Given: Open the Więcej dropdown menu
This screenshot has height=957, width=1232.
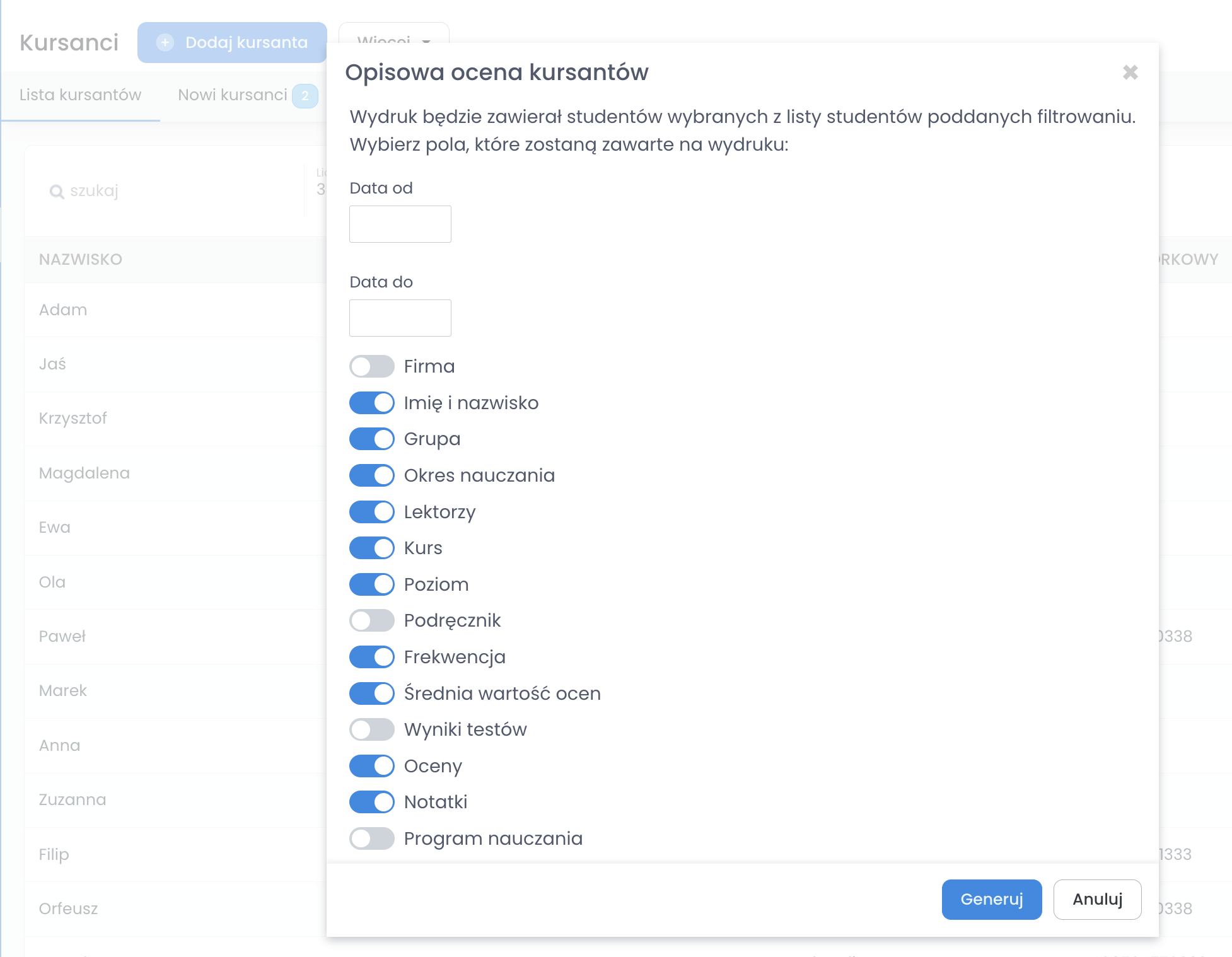Looking at the screenshot, I should pyautogui.click(x=393, y=35).
